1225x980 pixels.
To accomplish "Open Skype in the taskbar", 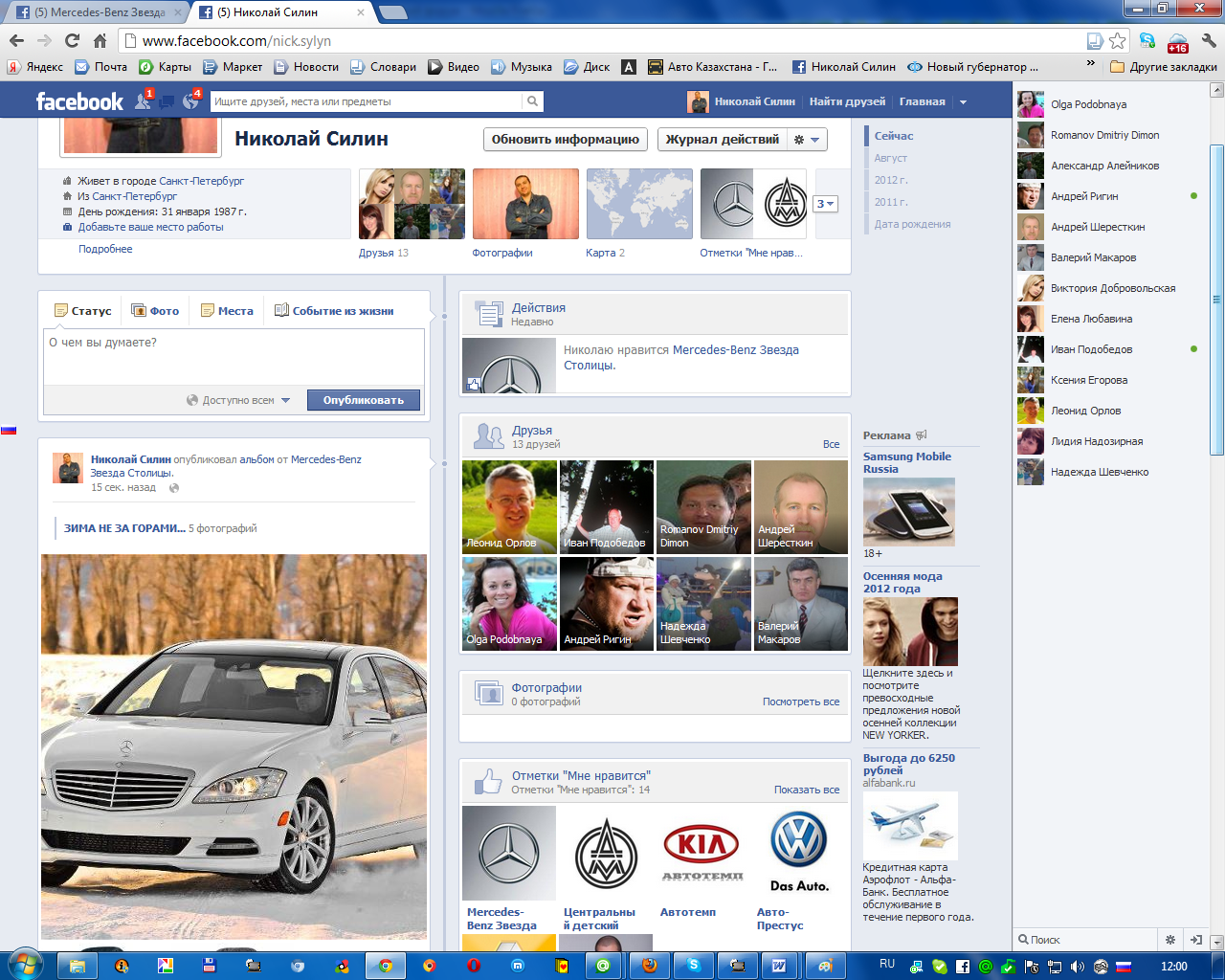I will click(x=694, y=966).
